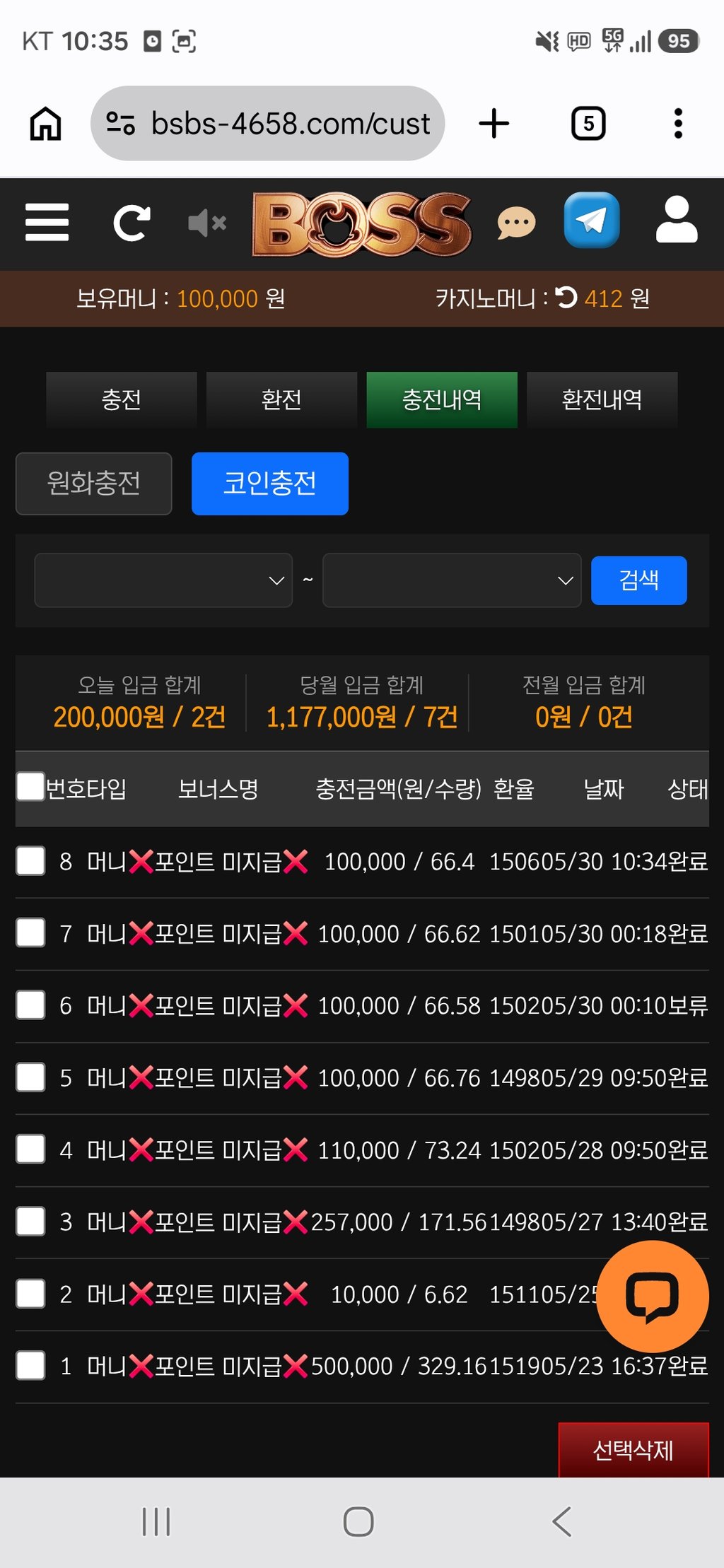This screenshot has width=724, height=1568.
Task: Tap Android back navigation arrow
Action: pos(561,1521)
